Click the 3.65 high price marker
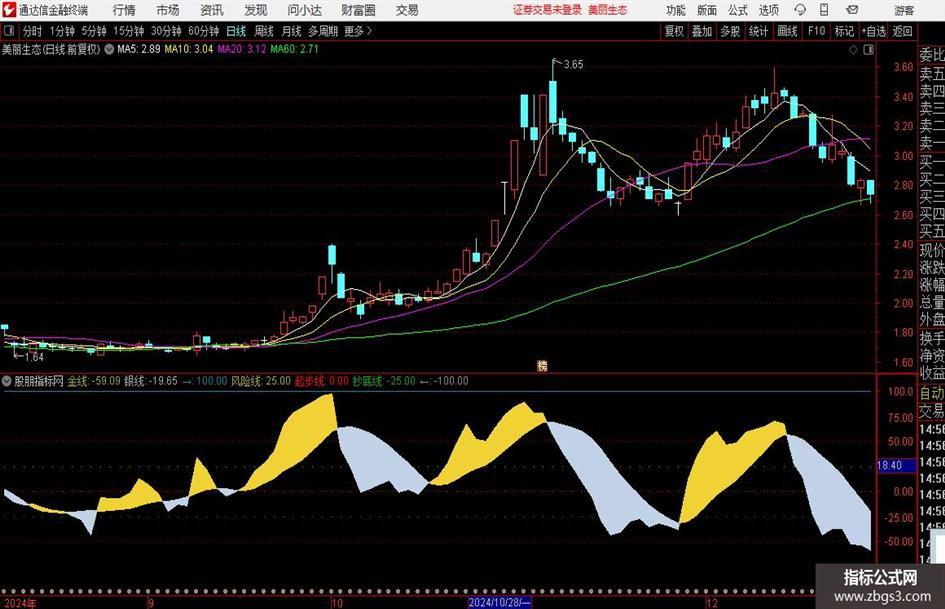 pos(573,65)
